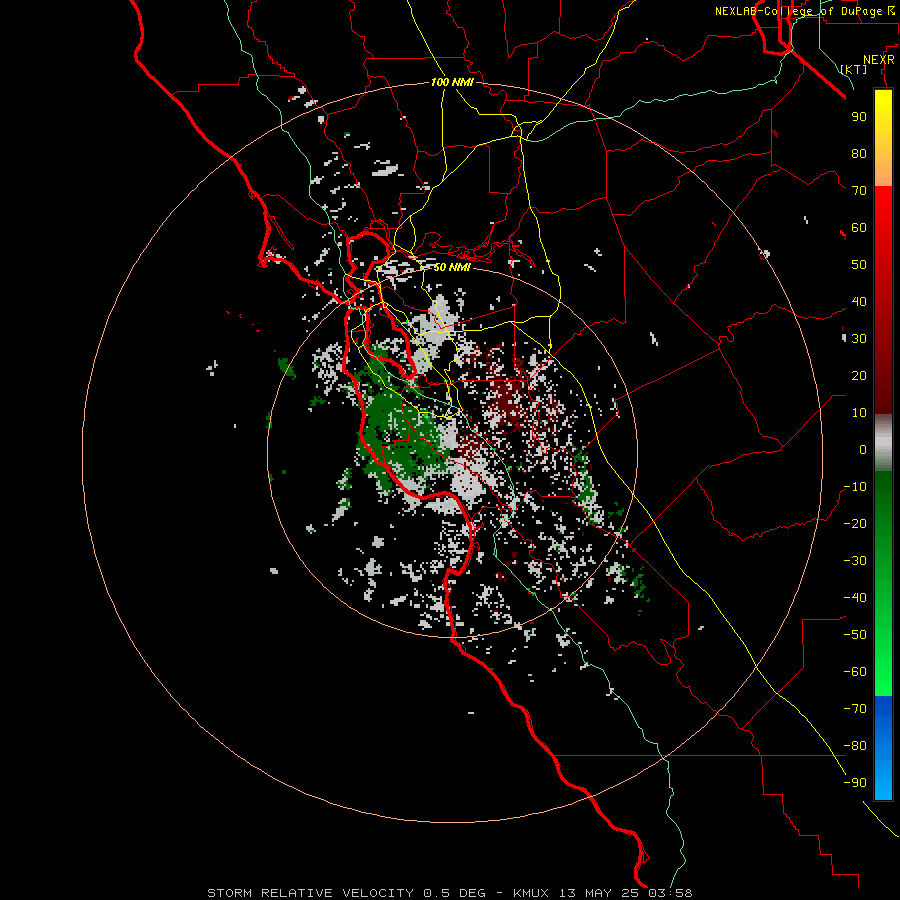Screen dimensions: 900x900
Task: Click the -10 value on velocity scale
Action: pyautogui.click(x=855, y=487)
